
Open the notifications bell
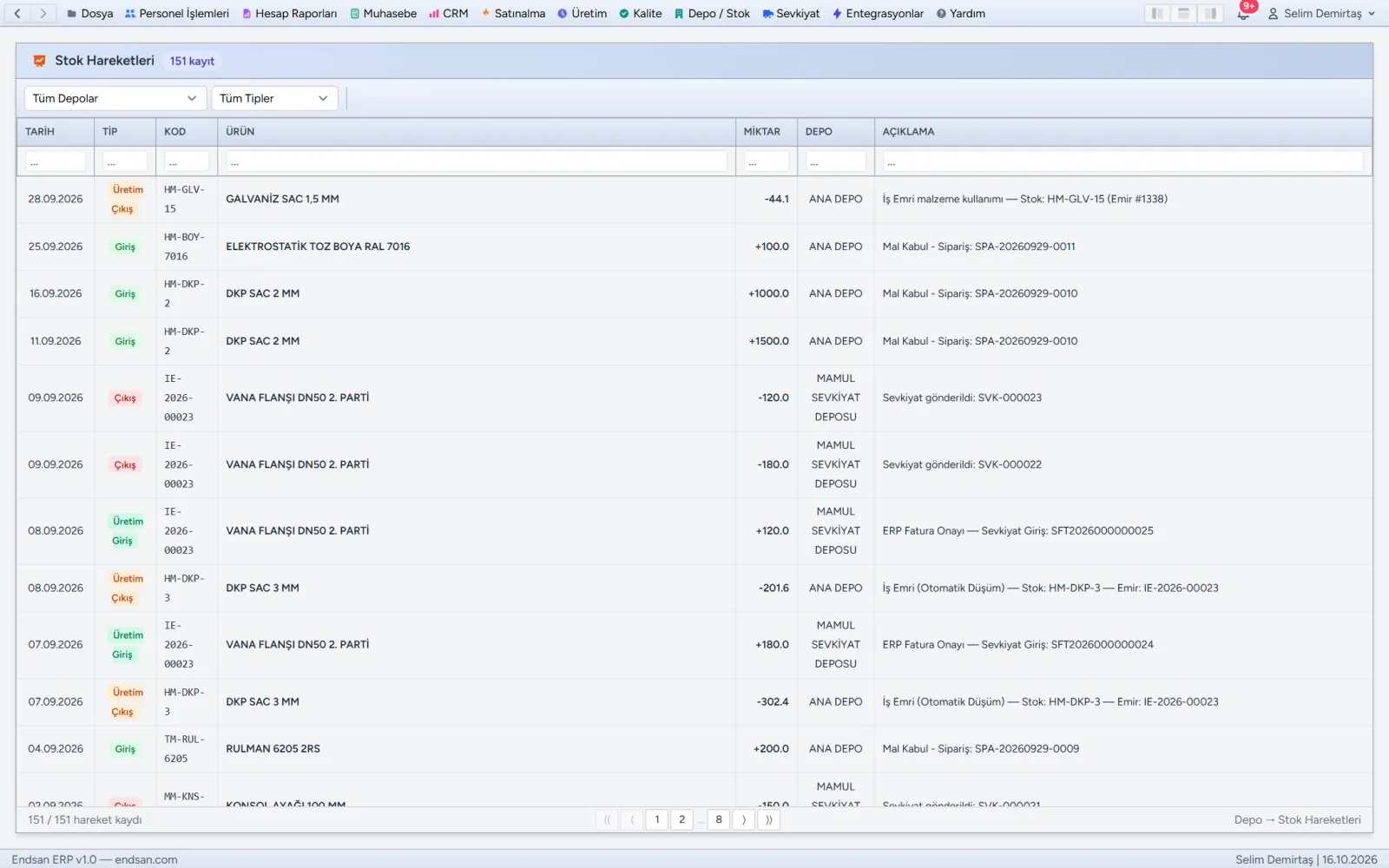coord(1243,13)
